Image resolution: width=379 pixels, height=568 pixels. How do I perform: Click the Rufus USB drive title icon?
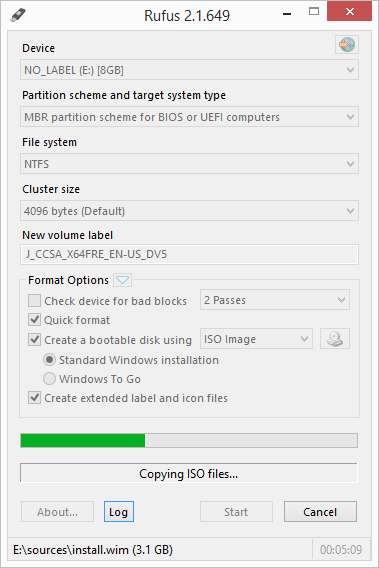click(x=18, y=15)
